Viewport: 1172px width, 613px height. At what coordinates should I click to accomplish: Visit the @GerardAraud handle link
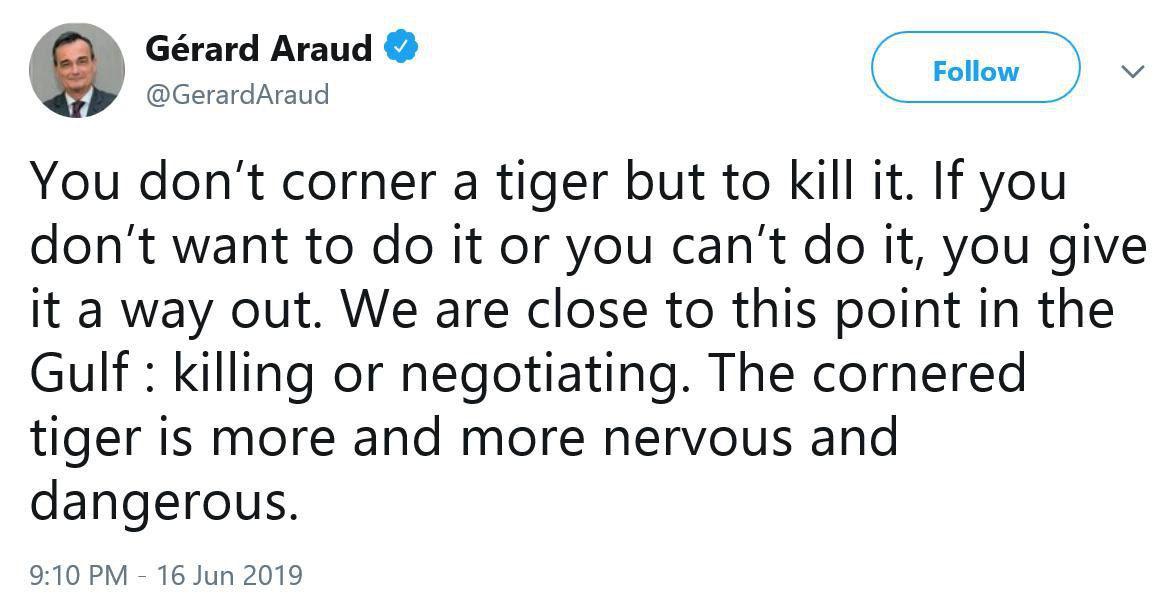coord(237,95)
